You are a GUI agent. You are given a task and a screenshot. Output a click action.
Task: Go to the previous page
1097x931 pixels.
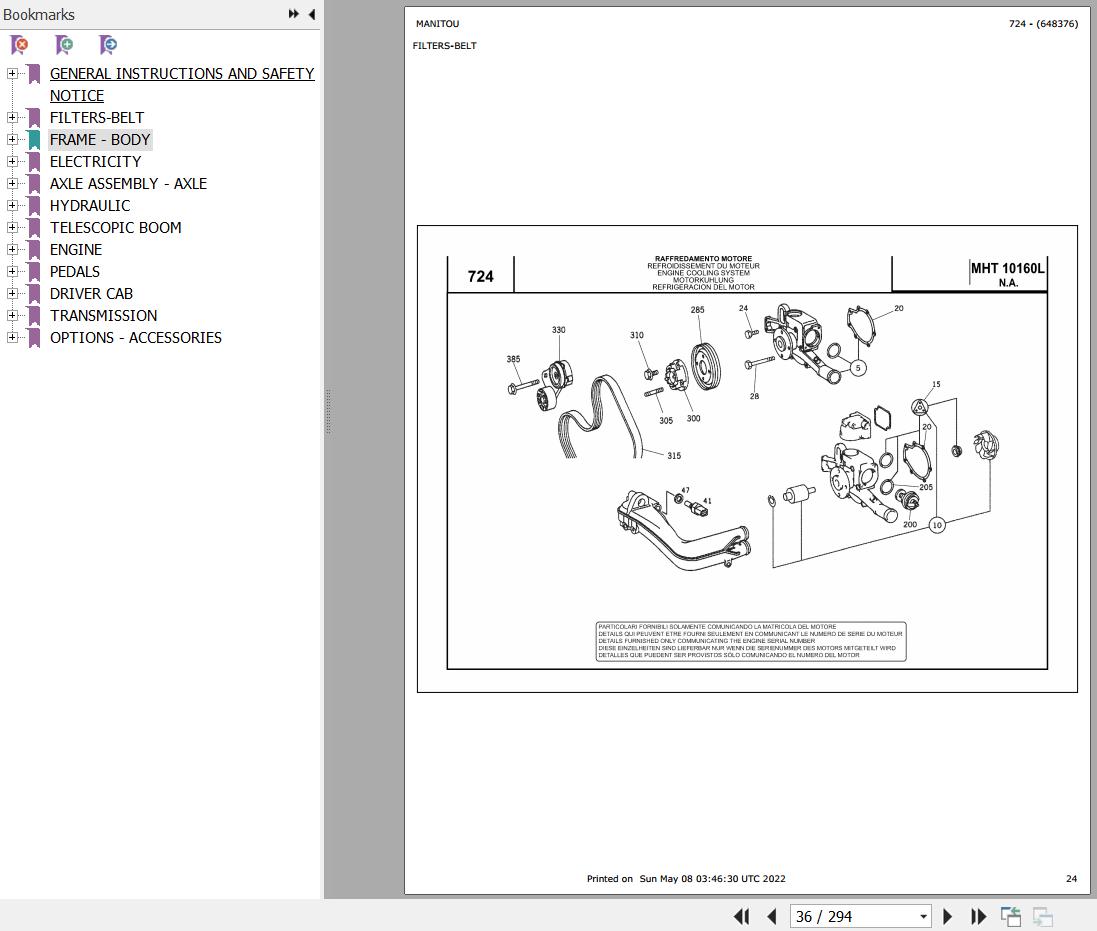click(772, 916)
